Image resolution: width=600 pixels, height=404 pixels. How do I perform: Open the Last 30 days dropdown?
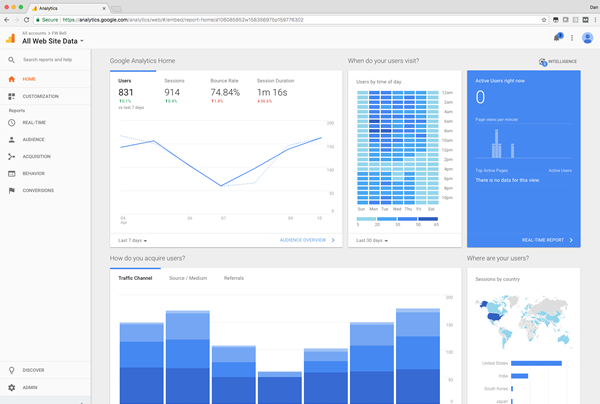[x=372, y=241]
